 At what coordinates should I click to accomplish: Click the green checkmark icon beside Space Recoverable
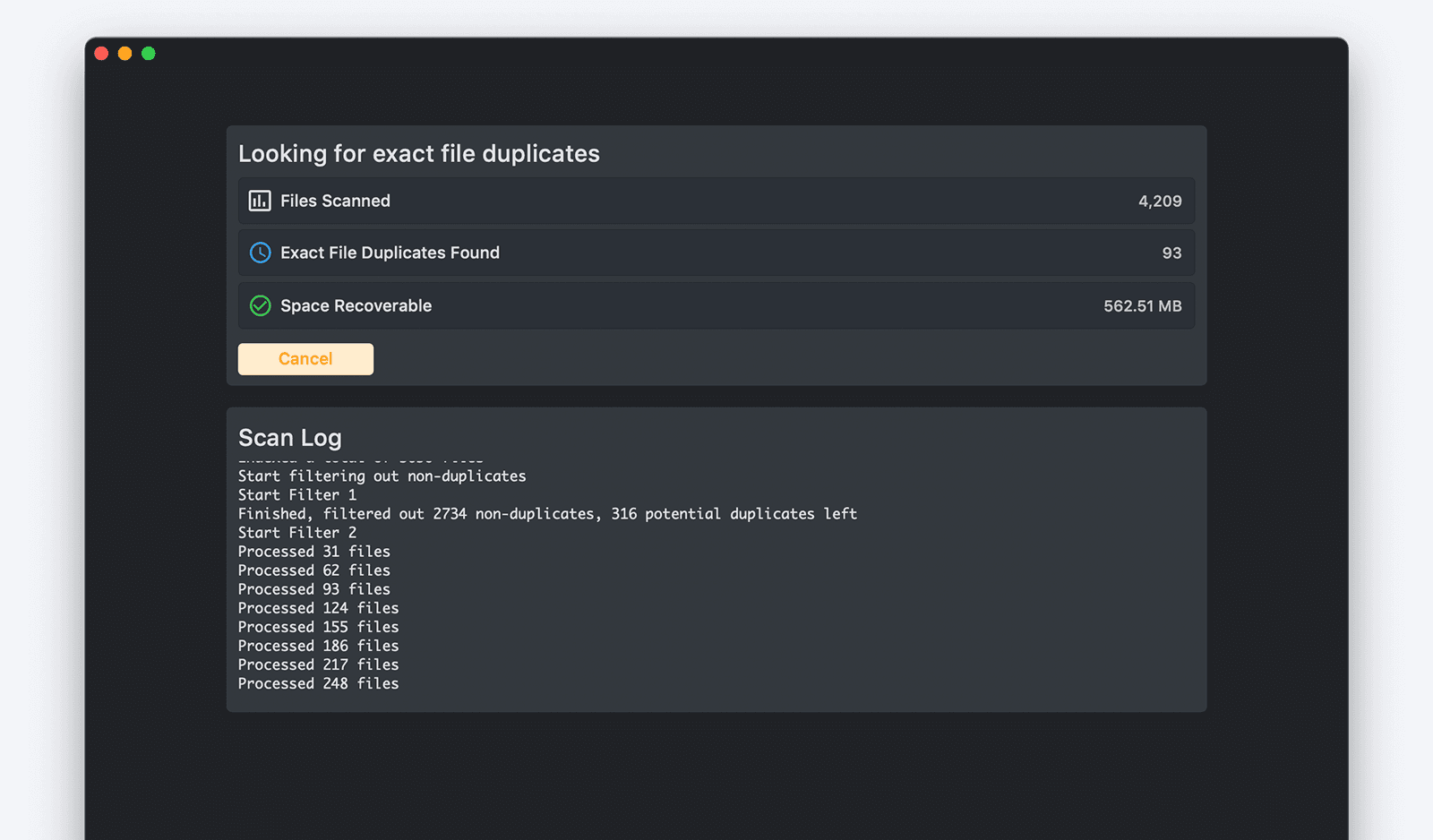tap(260, 305)
